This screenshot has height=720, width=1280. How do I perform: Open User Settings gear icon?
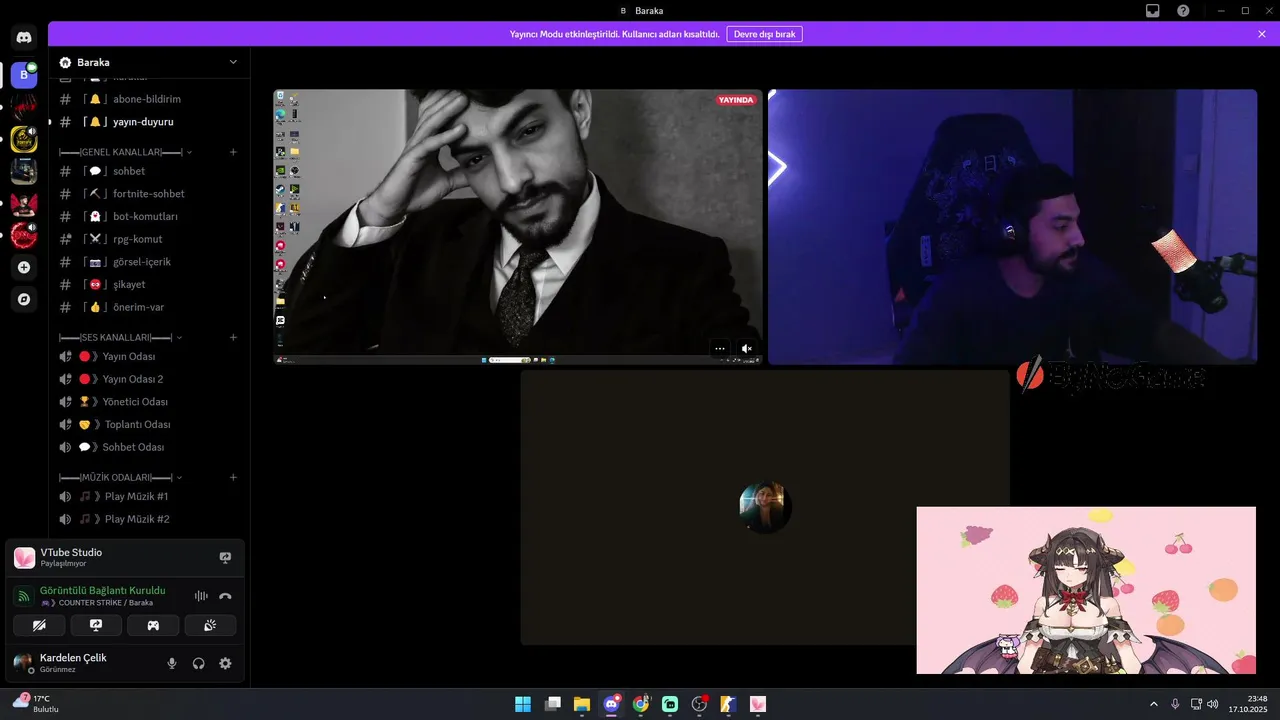click(x=225, y=663)
